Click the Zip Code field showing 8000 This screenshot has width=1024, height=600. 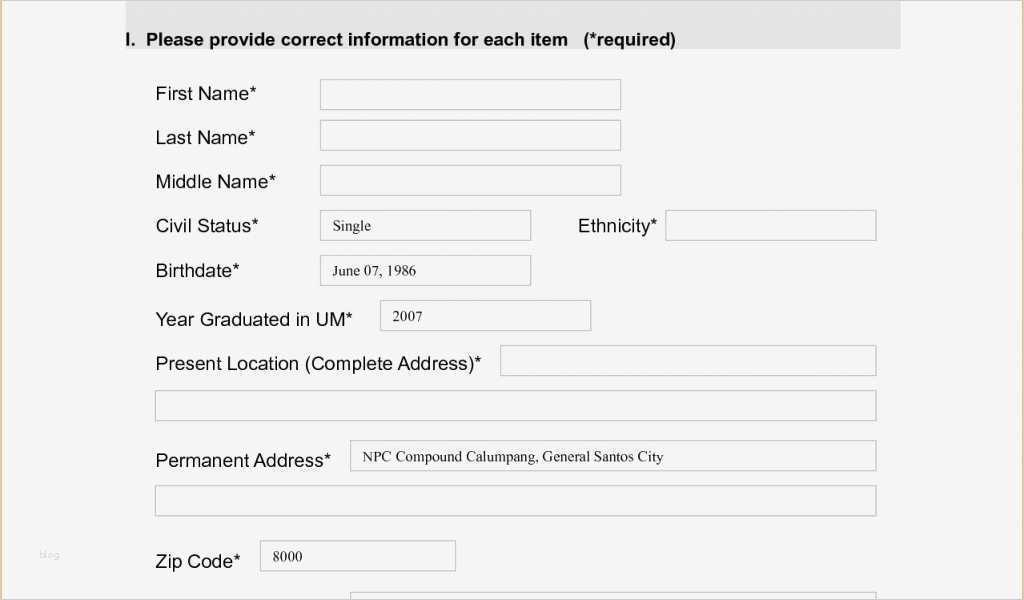click(x=357, y=556)
